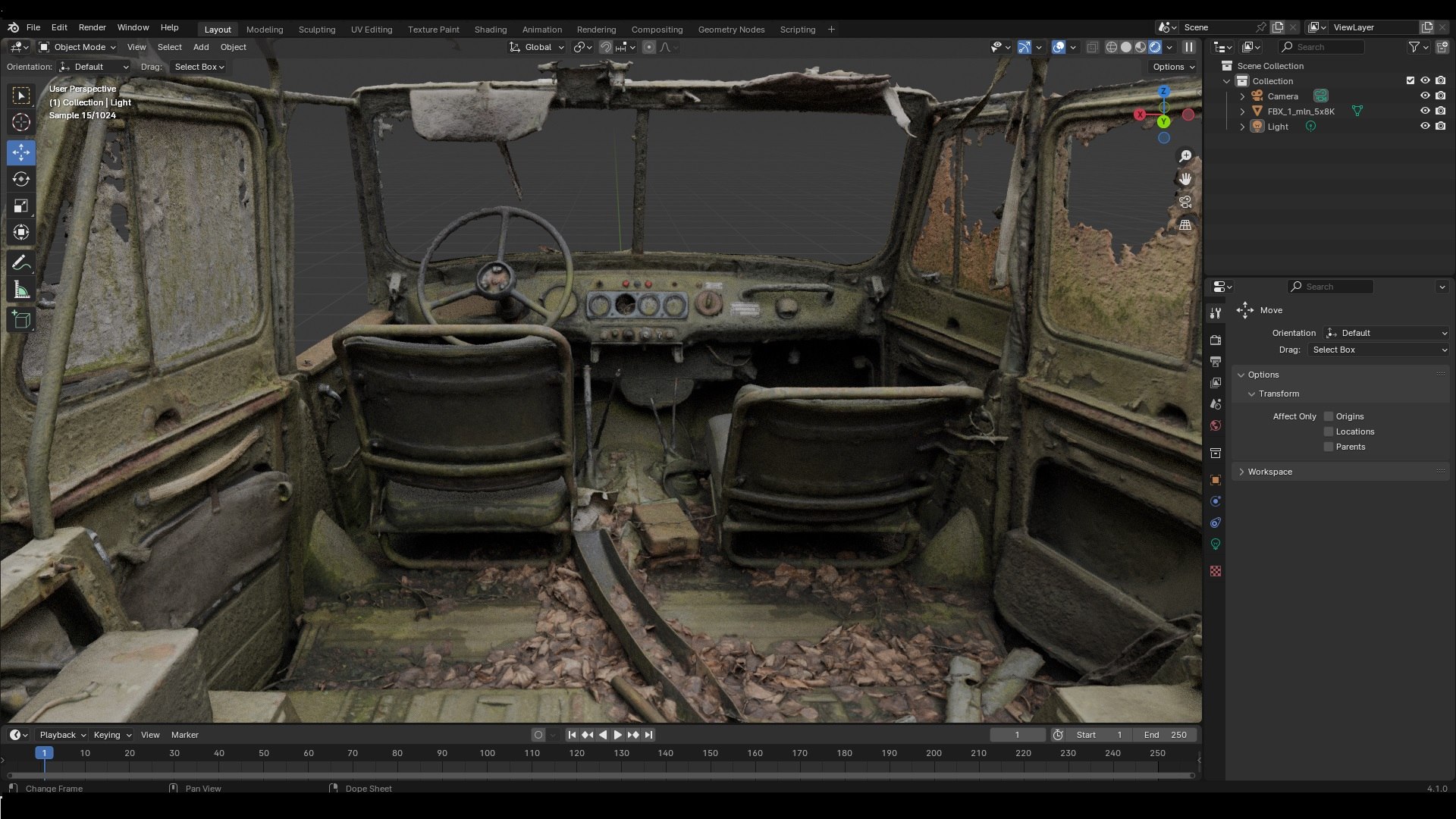The image size is (1456, 819).
Task: Switch to rendered viewport shading
Action: tap(1155, 47)
